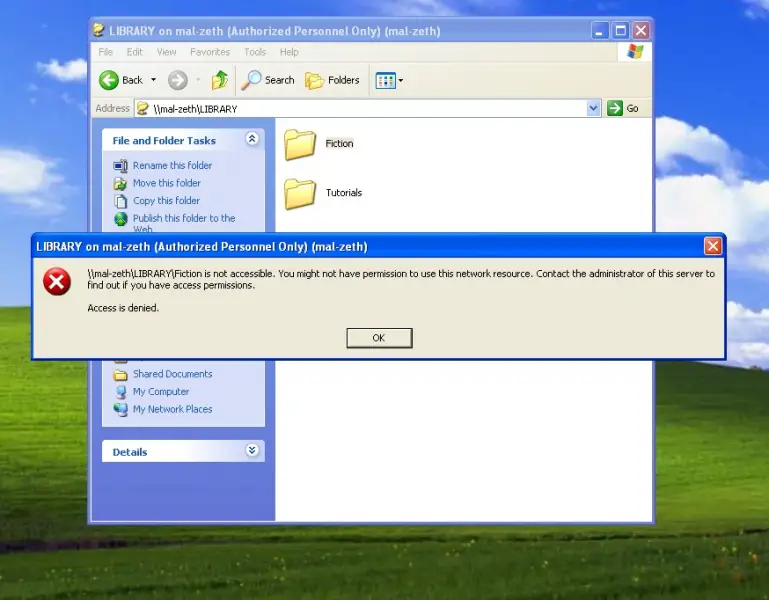The image size is (769, 600).
Task: Open the Edit menu
Action: coord(134,52)
